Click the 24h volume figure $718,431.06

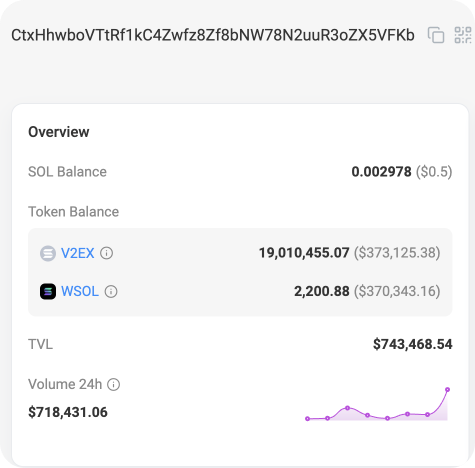tap(68, 412)
